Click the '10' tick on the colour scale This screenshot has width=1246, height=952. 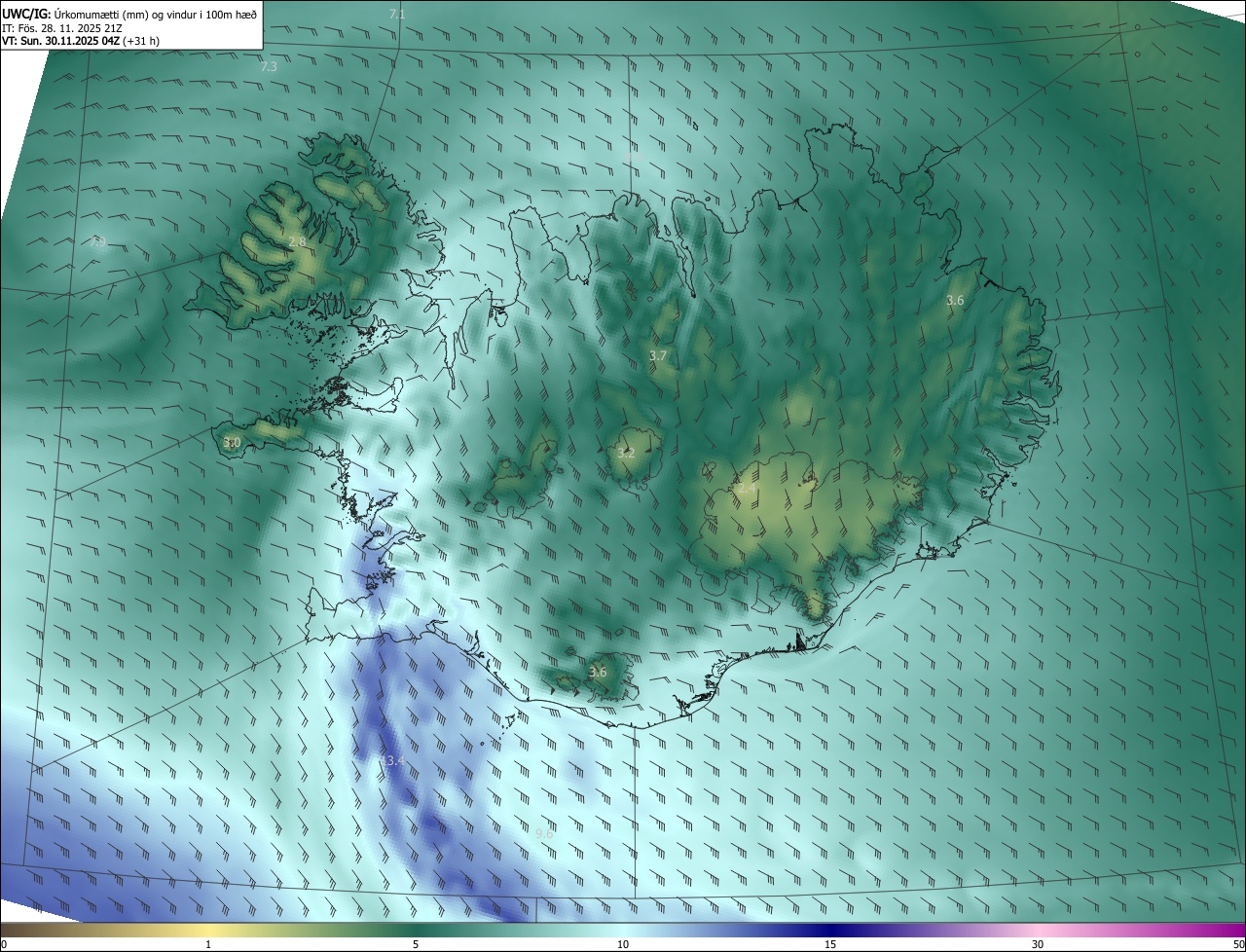pos(623,945)
